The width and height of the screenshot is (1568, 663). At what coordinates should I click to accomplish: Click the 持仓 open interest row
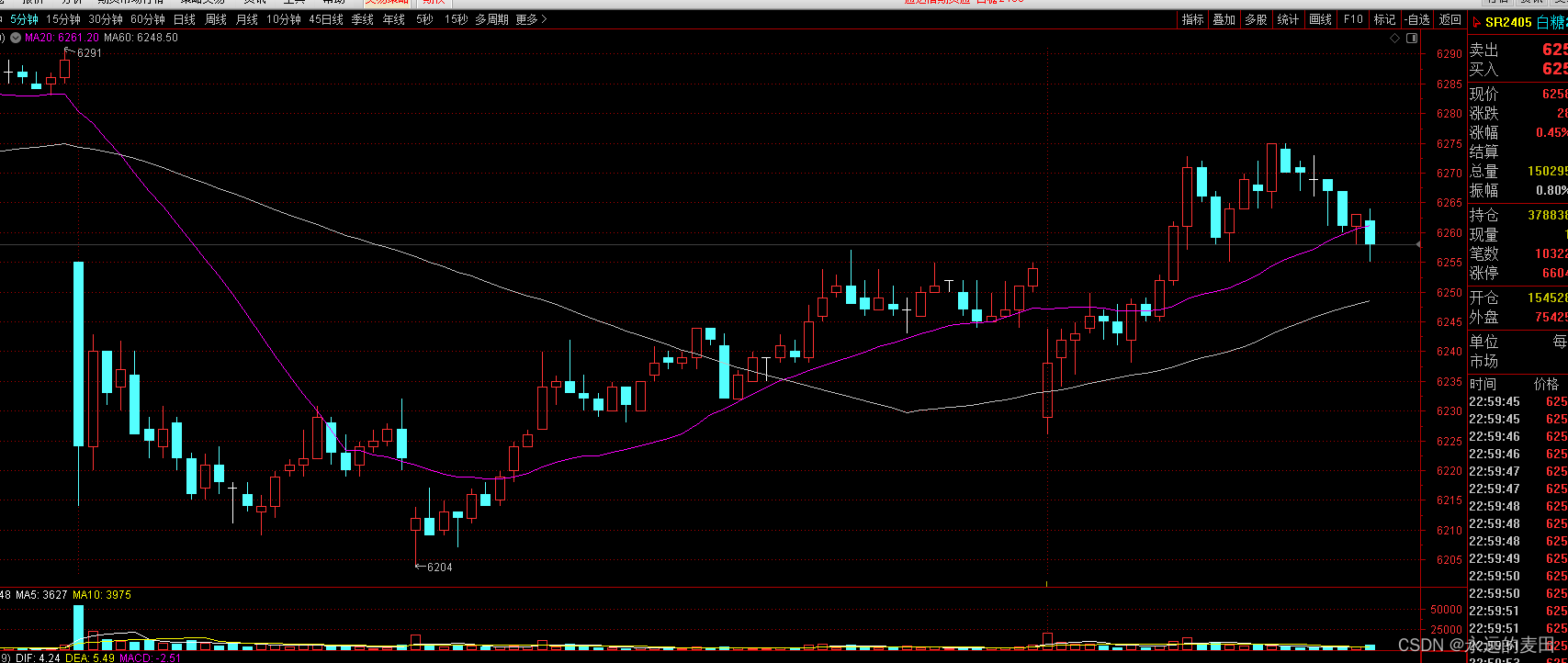click(1517, 215)
